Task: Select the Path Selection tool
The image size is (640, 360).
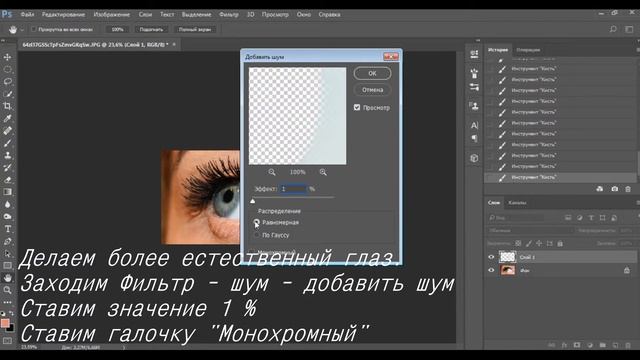Action: pos(7,253)
